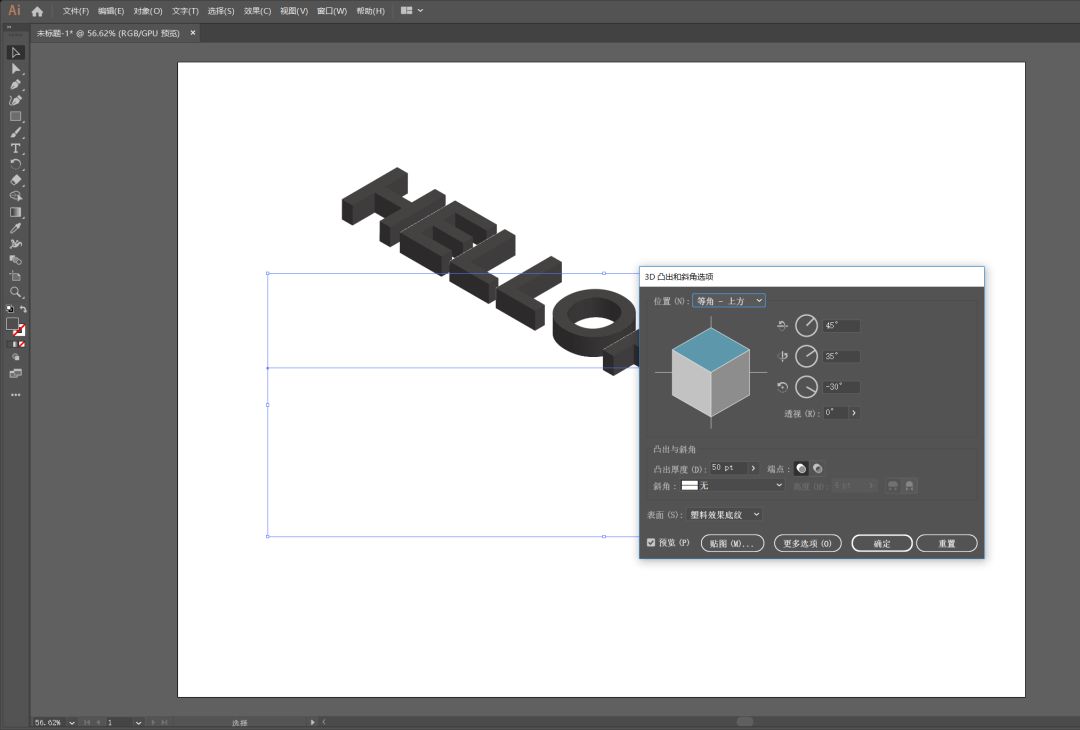
Task: Open the 效果(C) menu
Action: click(x=257, y=11)
